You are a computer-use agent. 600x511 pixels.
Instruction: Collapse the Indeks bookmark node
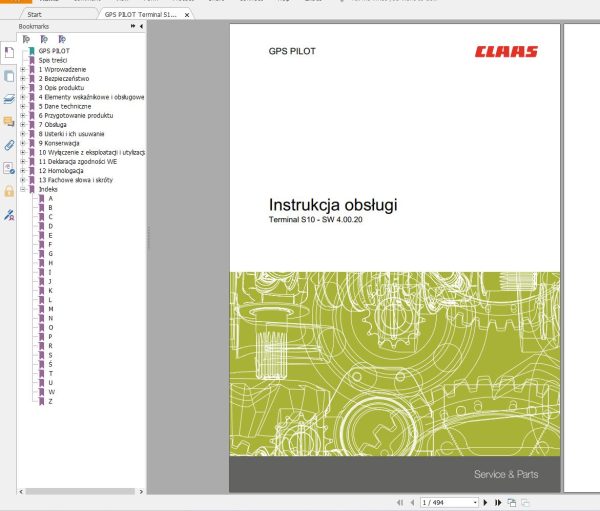[23, 189]
